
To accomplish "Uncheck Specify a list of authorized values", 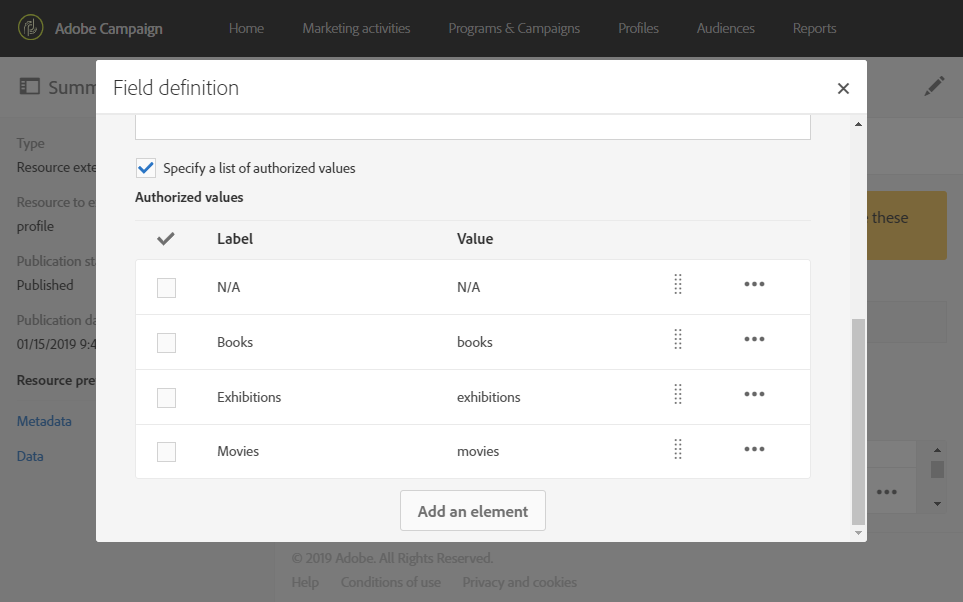I will (146, 168).
